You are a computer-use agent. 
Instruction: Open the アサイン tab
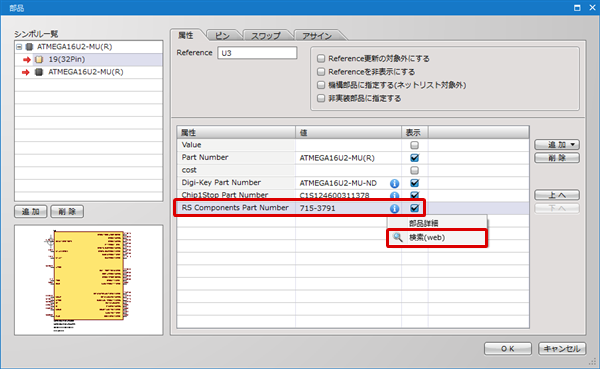tap(317, 36)
